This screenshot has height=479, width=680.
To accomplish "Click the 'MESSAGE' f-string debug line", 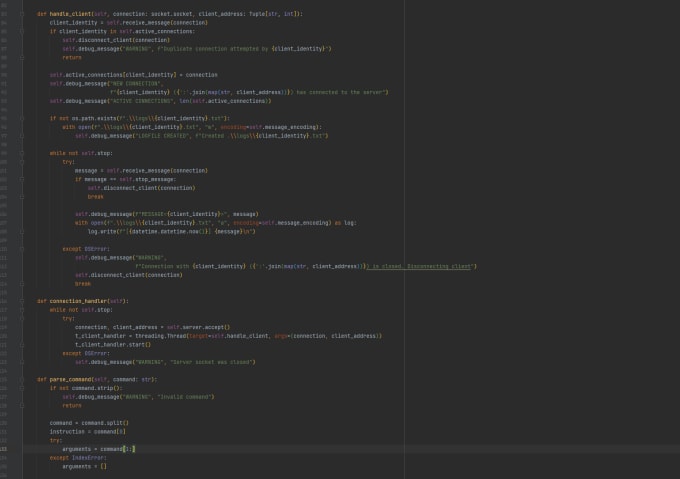I will coord(167,214).
